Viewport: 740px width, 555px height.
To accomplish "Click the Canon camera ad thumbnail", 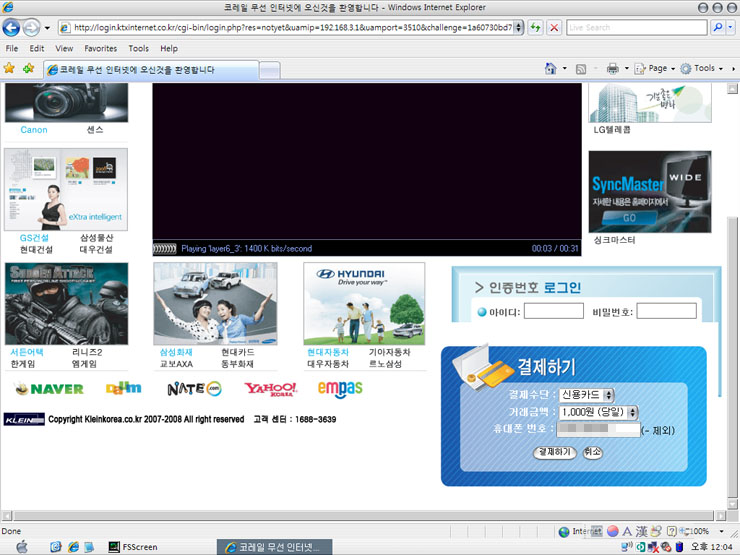I will [66, 102].
